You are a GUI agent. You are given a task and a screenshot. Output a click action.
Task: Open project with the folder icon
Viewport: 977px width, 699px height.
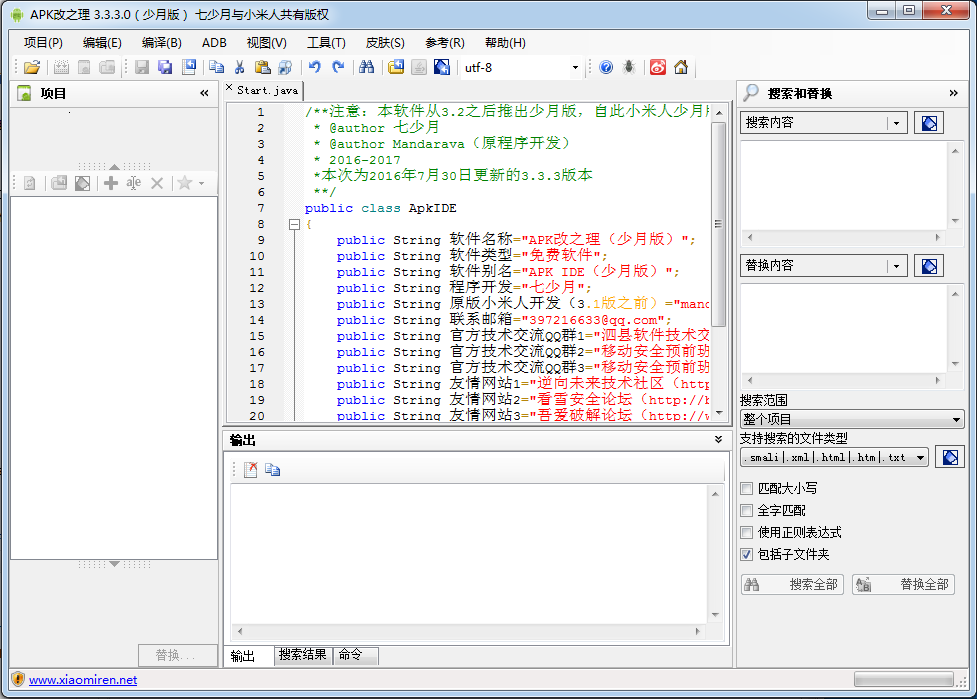tap(32, 67)
